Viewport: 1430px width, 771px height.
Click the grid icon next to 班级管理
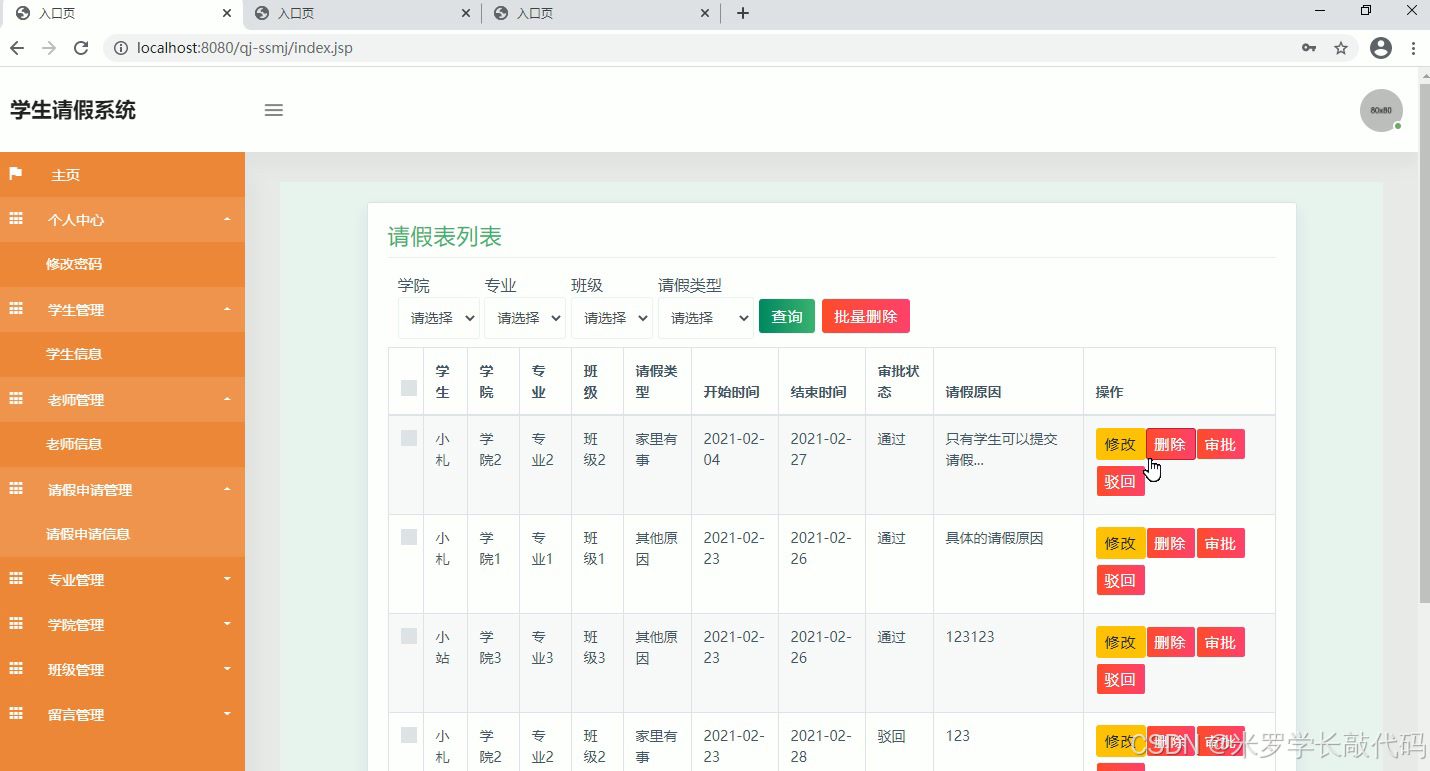14,669
